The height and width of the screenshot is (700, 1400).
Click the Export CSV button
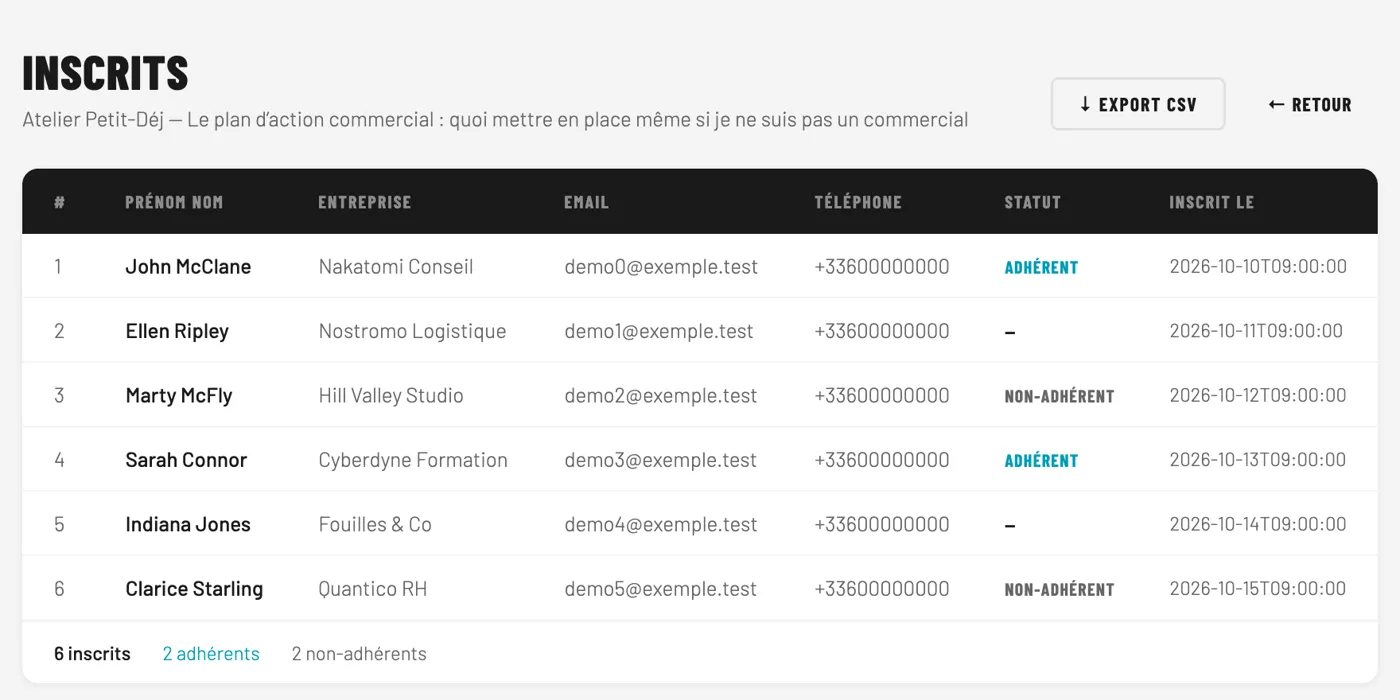coord(1138,104)
